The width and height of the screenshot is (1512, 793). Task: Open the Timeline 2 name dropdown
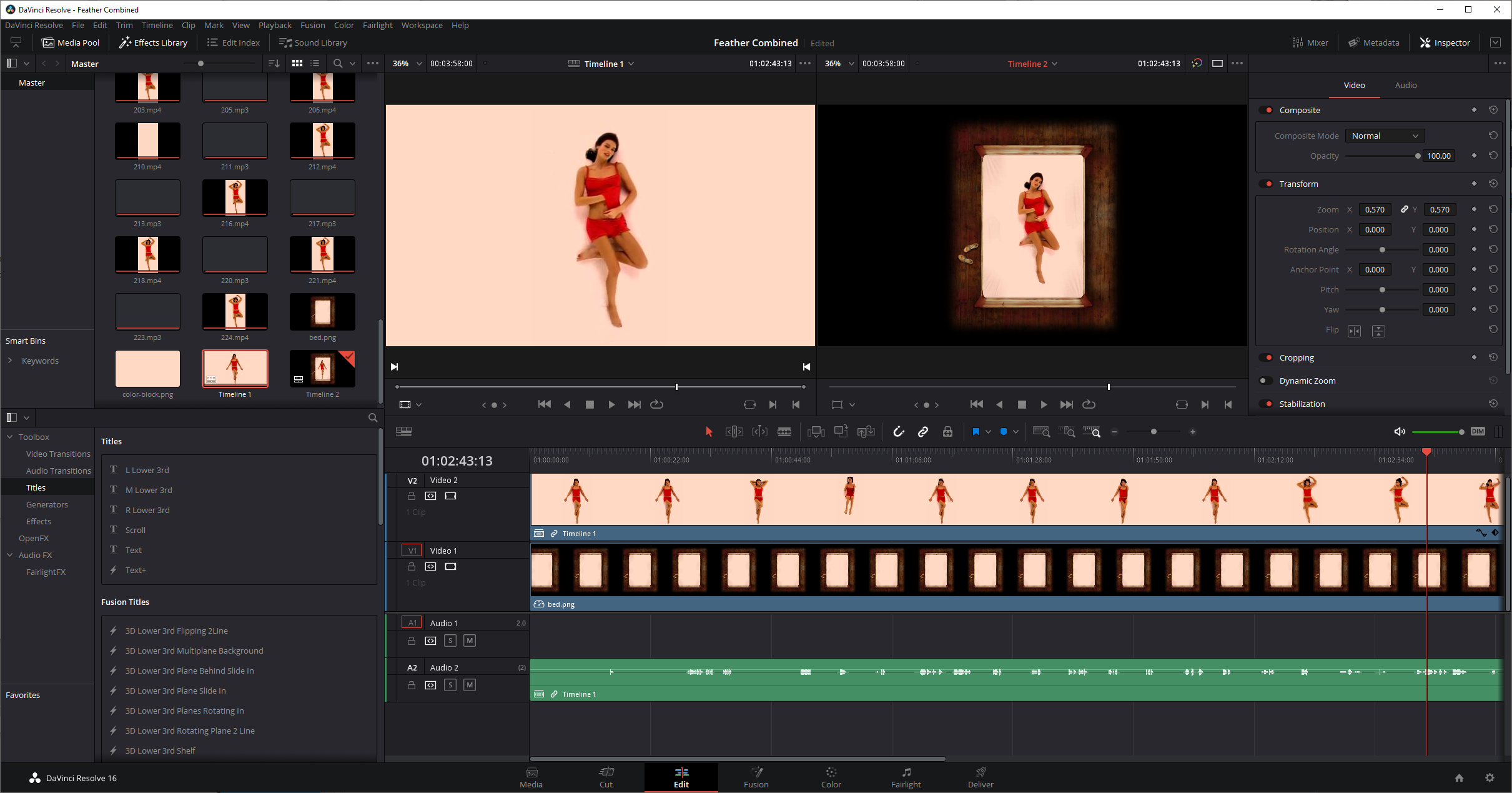[1055, 64]
